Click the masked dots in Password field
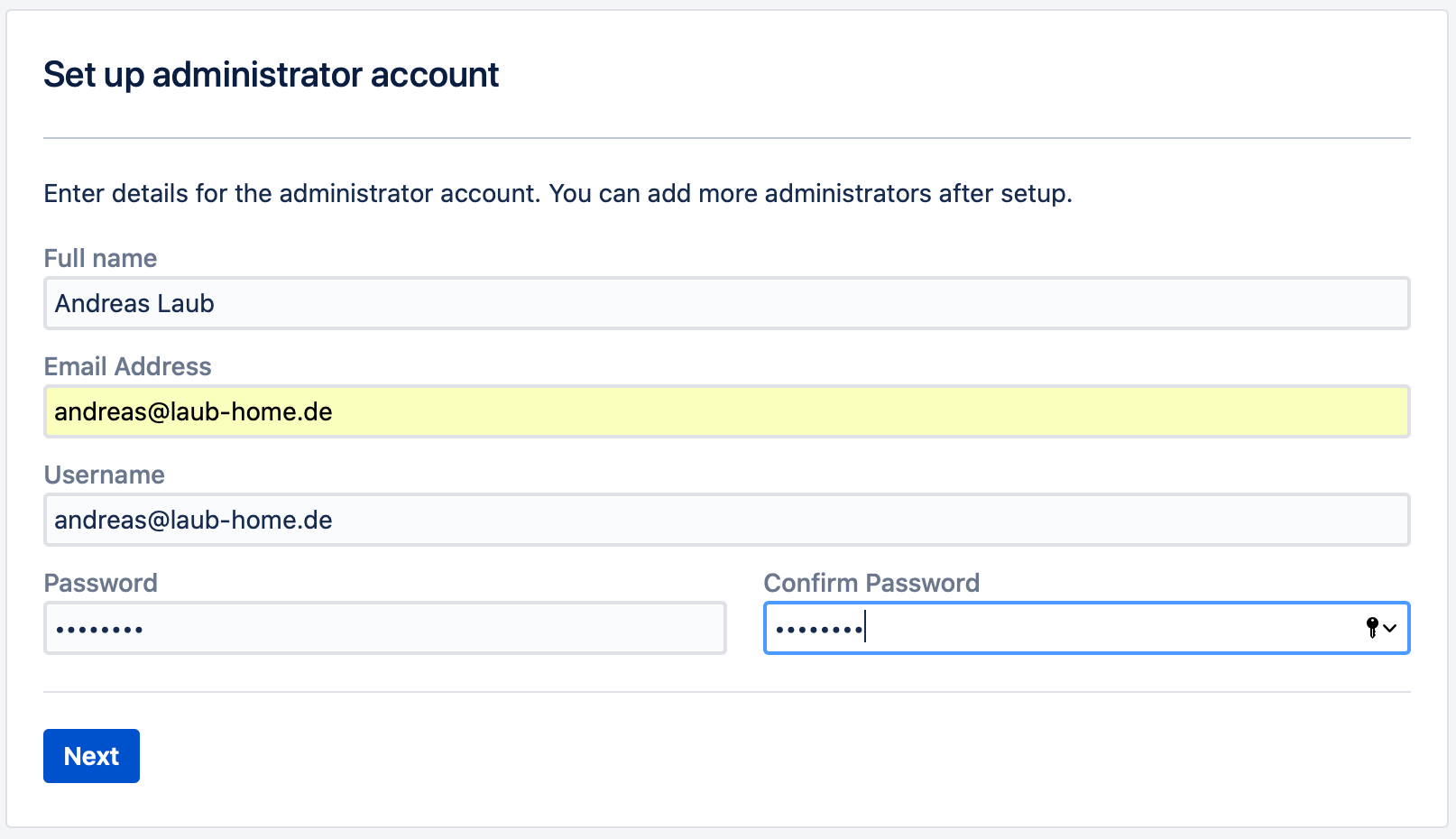 tap(99, 629)
